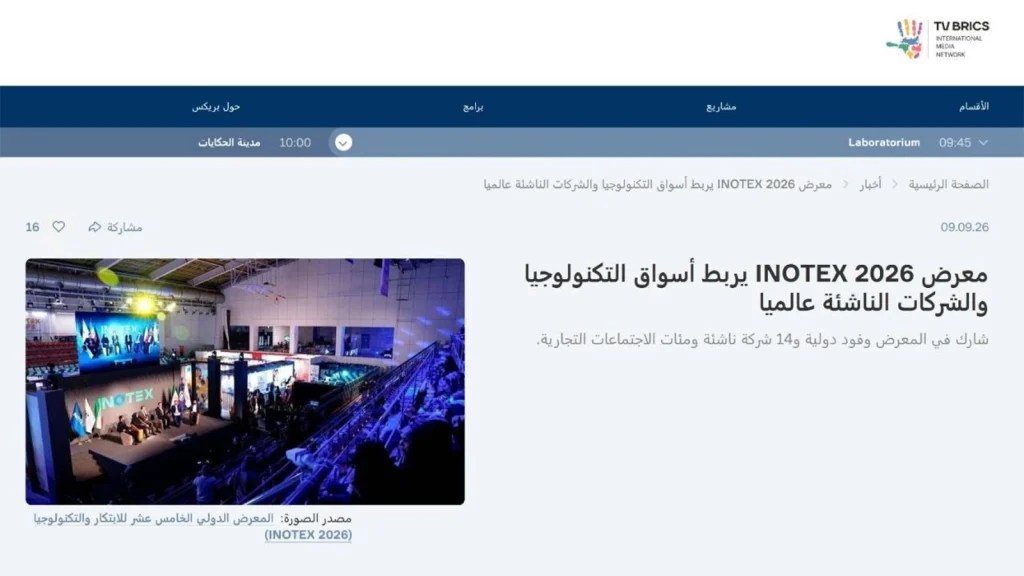Go to الصفحة الرئيسية breadcrumb
Image resolution: width=1024 pixels, height=576 pixels.
948,185
